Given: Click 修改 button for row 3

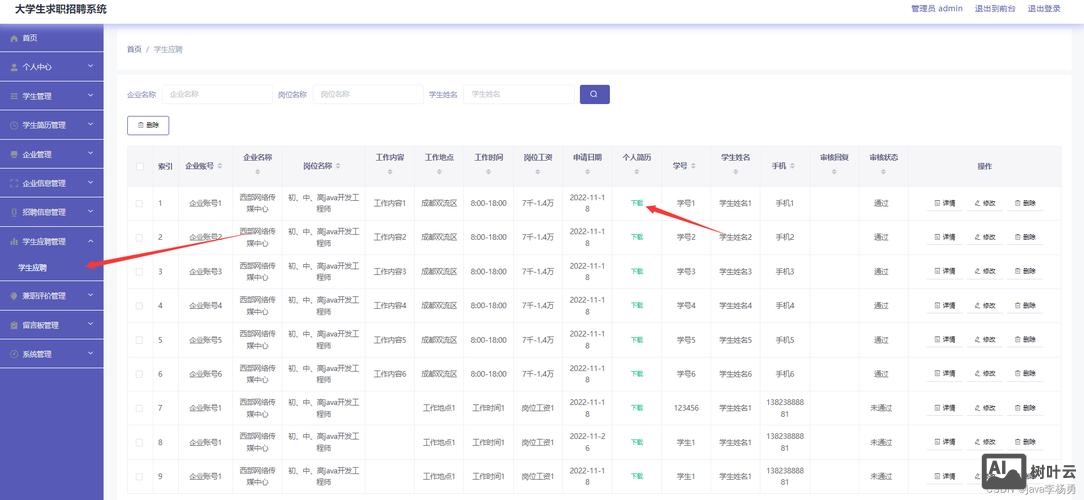Looking at the screenshot, I should [984, 272].
